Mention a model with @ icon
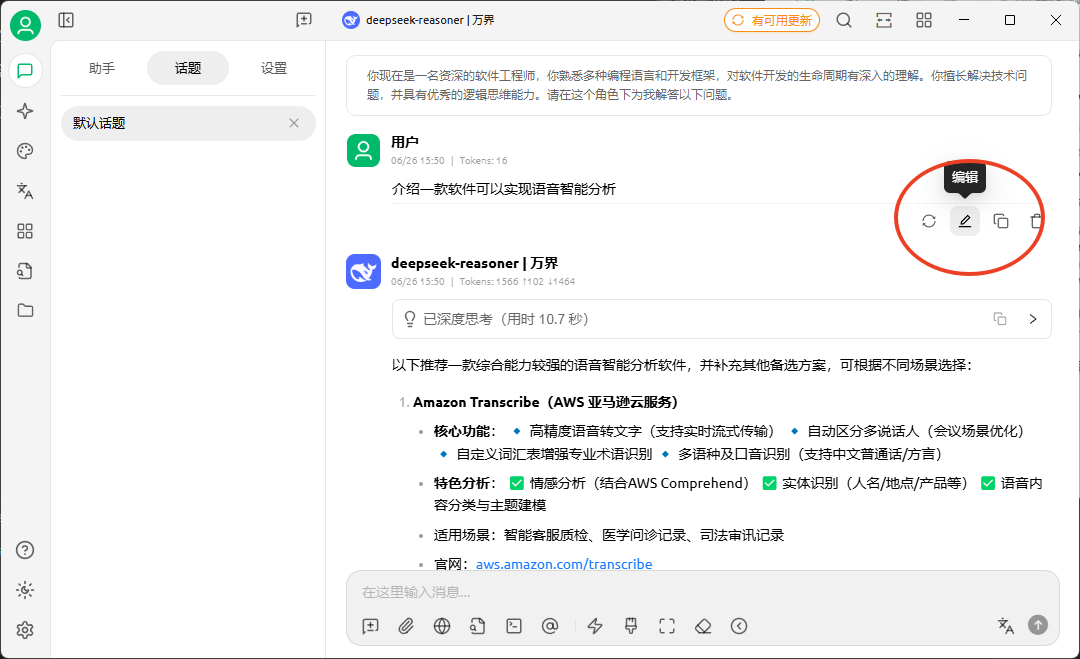1080x659 pixels. click(550, 626)
